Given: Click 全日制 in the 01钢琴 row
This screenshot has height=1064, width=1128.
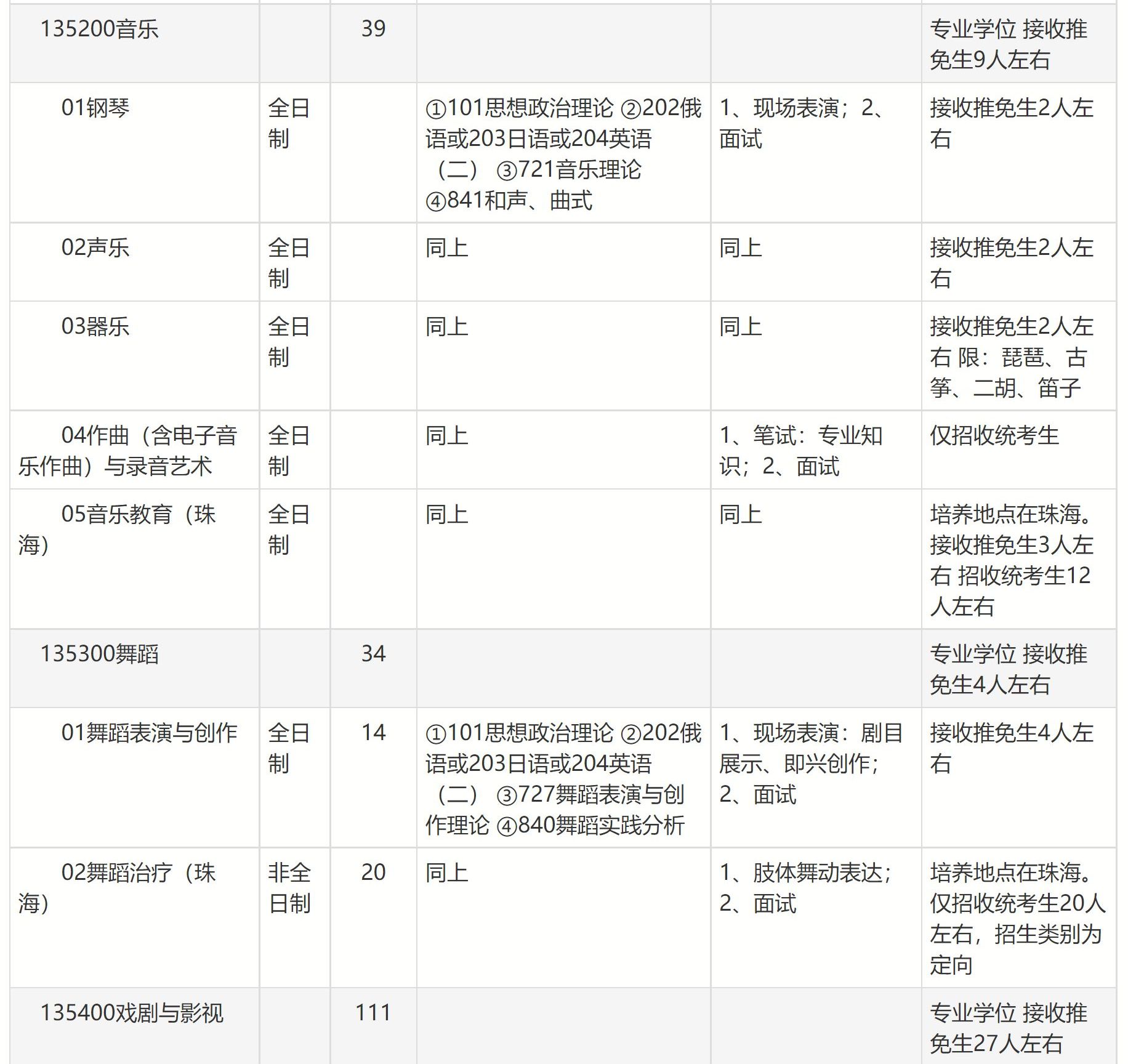Looking at the screenshot, I should pos(289,123).
